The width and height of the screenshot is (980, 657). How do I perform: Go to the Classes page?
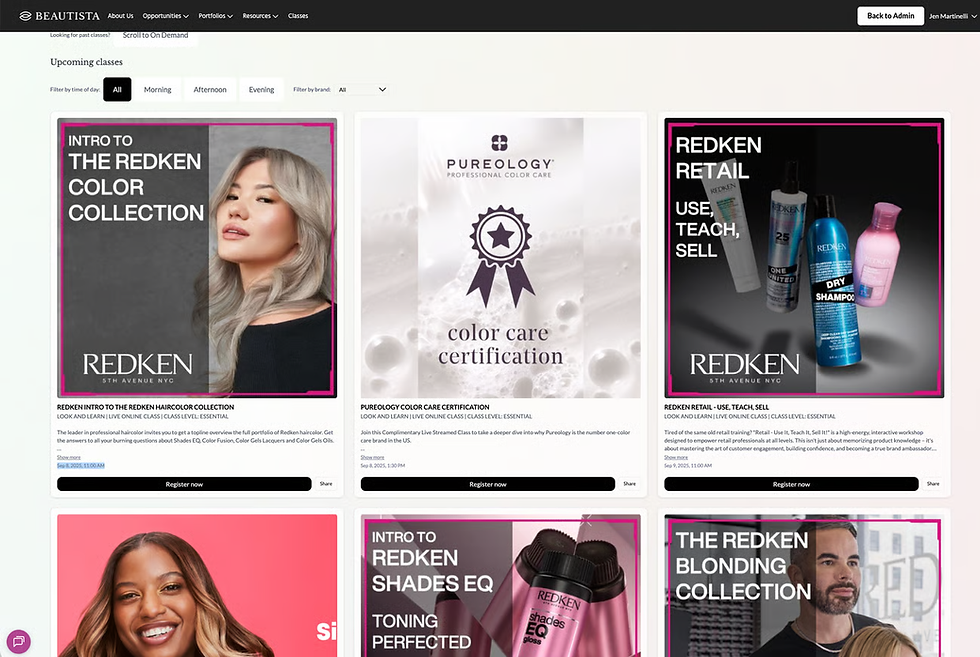click(298, 16)
